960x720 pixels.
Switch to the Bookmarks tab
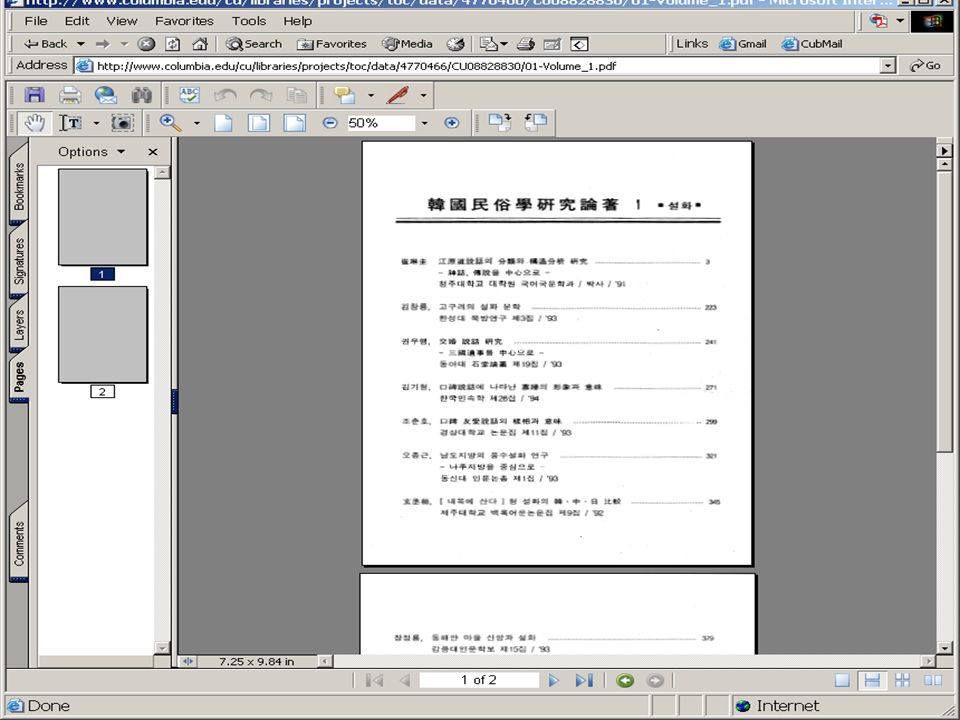tap(19, 185)
